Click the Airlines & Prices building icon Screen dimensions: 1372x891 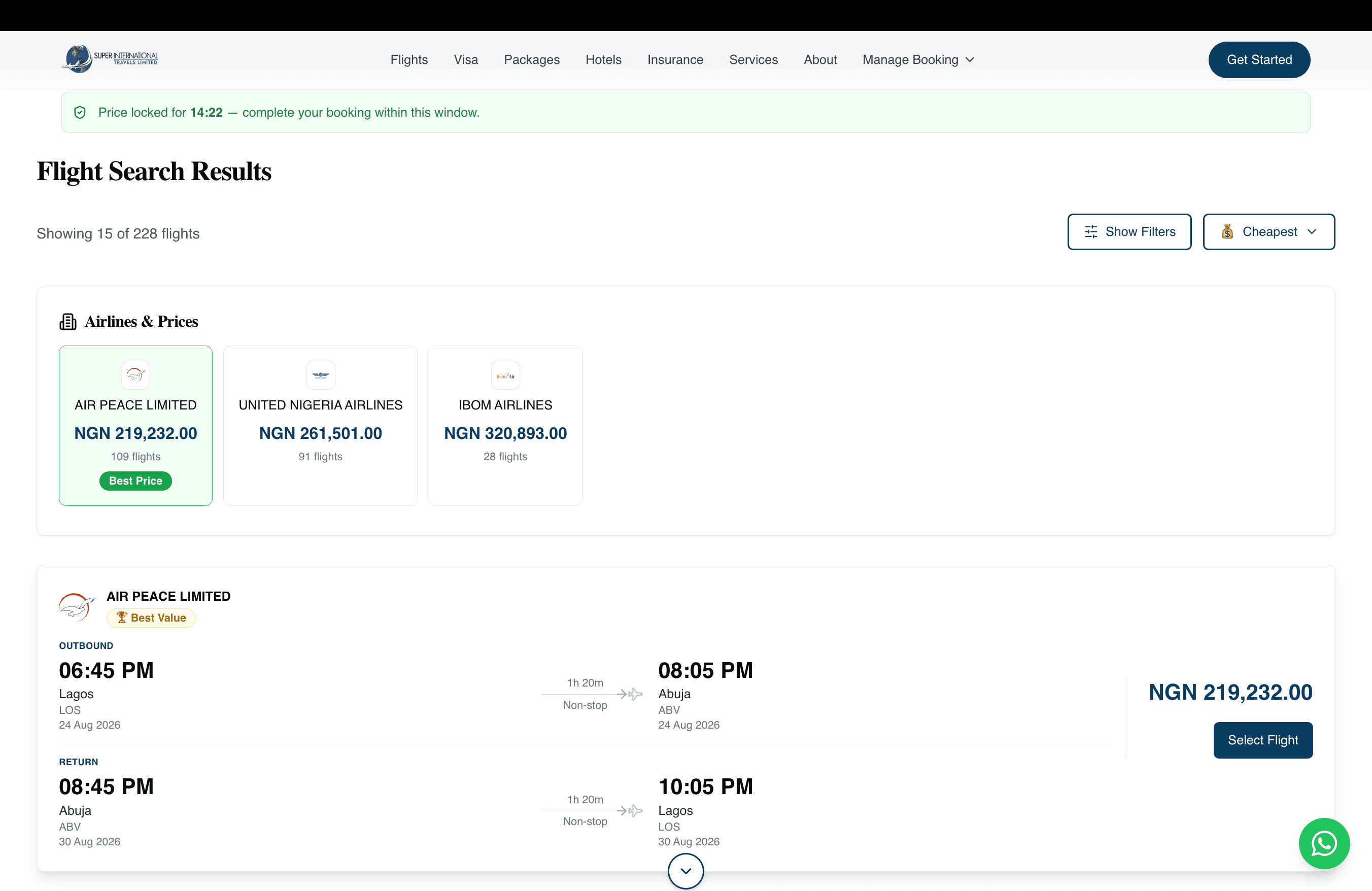tap(68, 322)
